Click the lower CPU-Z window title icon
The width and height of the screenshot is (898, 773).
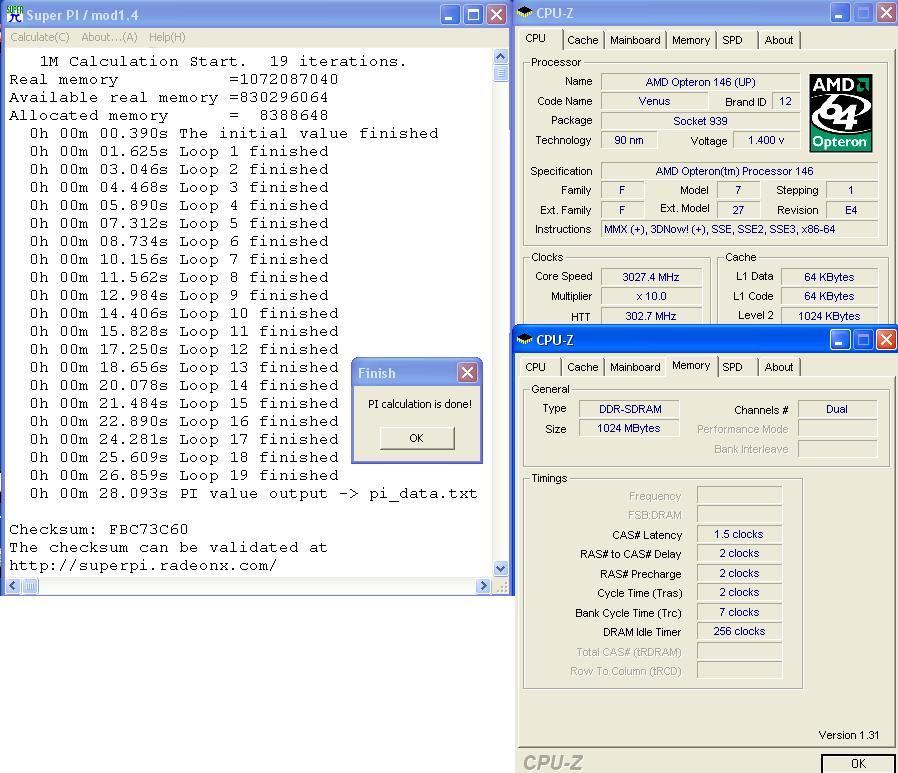pyautogui.click(x=525, y=340)
